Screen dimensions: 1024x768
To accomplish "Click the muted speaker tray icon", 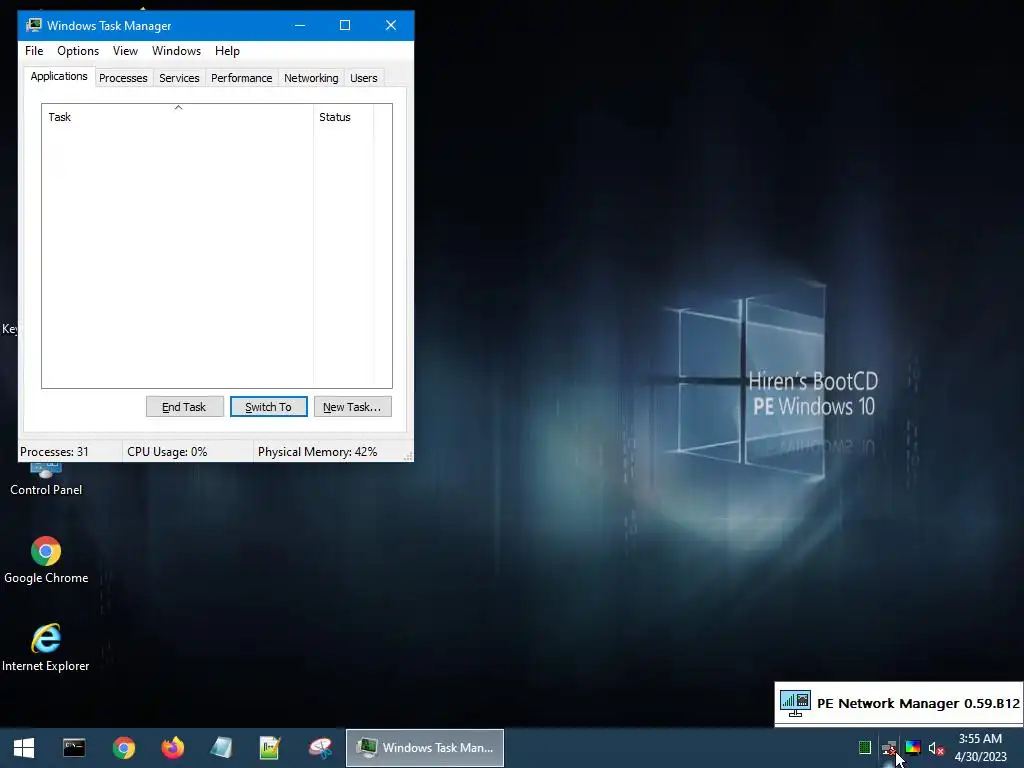I will [936, 748].
